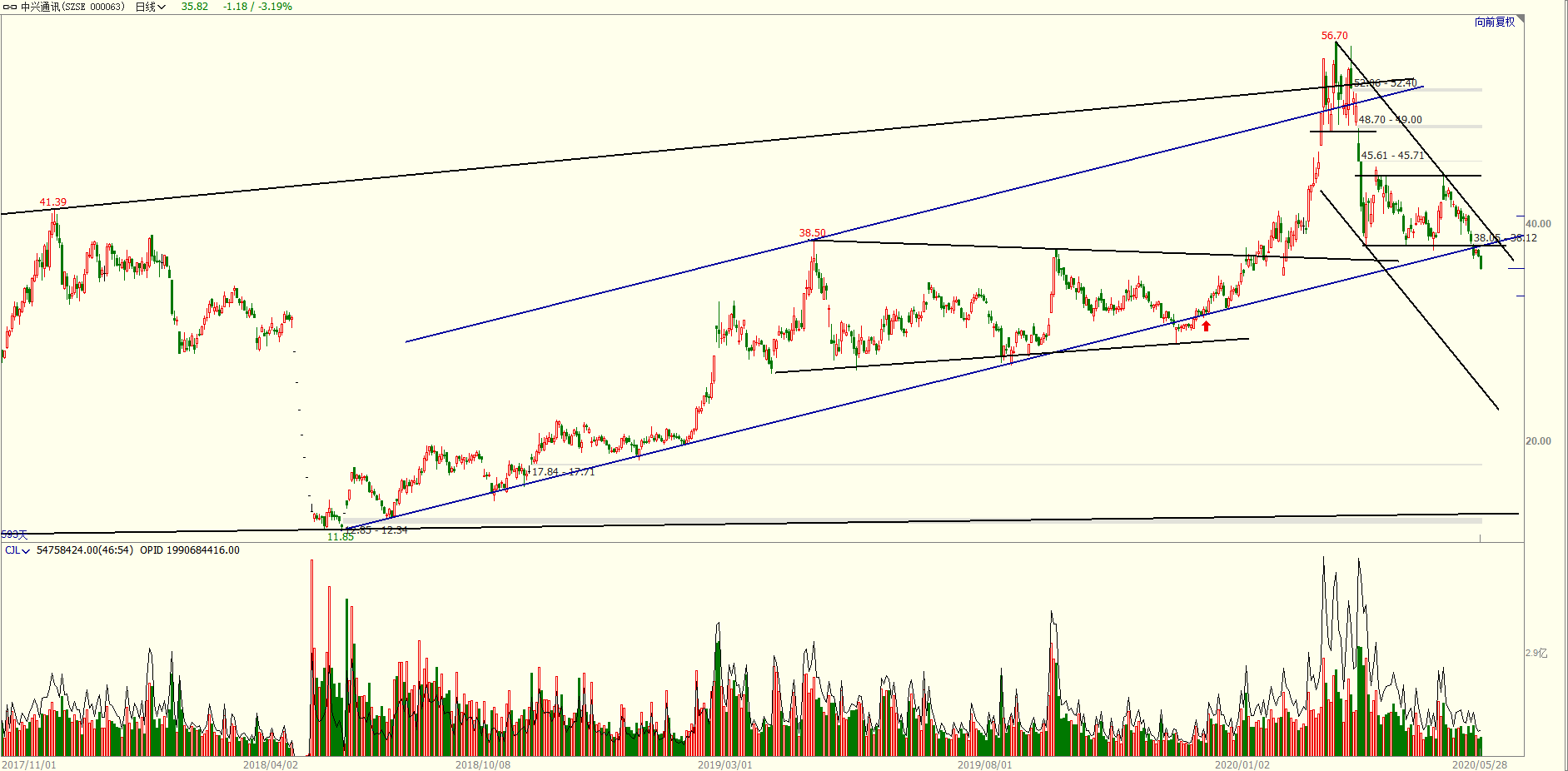
Task: Click the gray corner triangle at chart top-right
Action: coord(1521,19)
